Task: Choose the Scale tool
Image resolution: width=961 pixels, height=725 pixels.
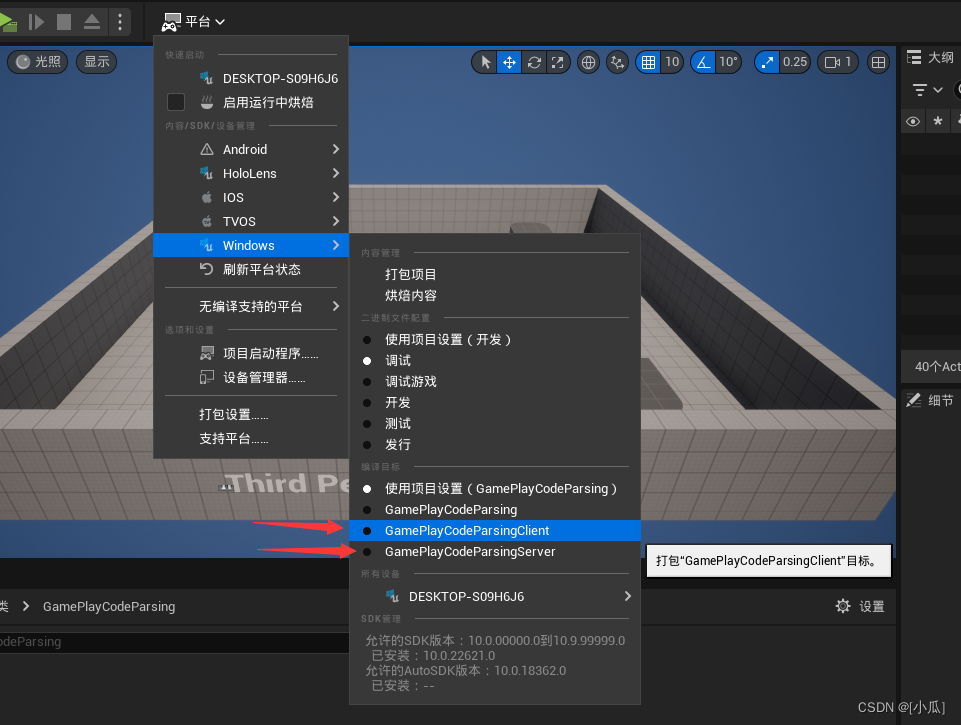Action: 557,62
